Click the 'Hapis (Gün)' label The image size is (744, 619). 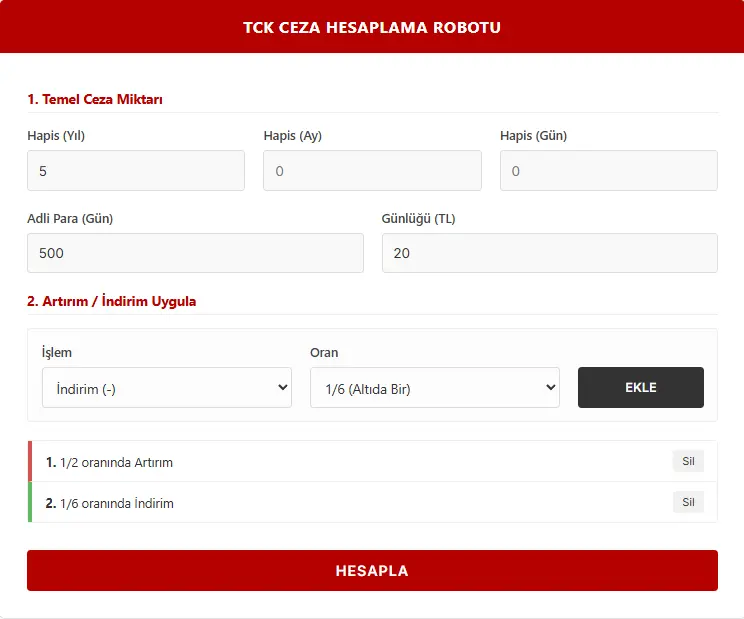(x=533, y=136)
